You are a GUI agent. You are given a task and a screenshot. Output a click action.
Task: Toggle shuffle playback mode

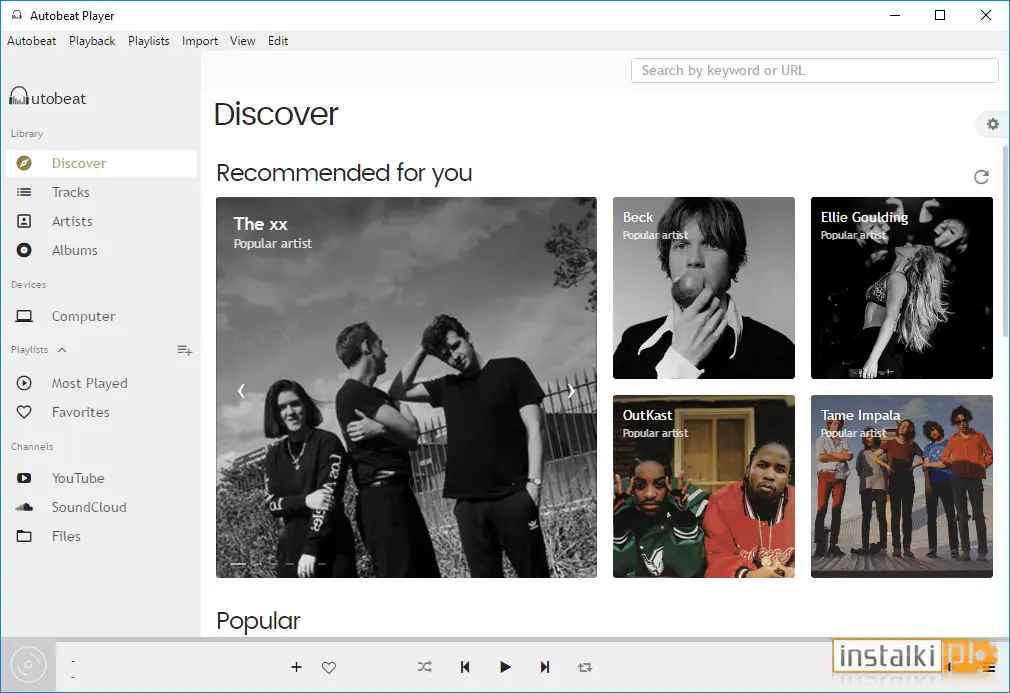coord(424,667)
